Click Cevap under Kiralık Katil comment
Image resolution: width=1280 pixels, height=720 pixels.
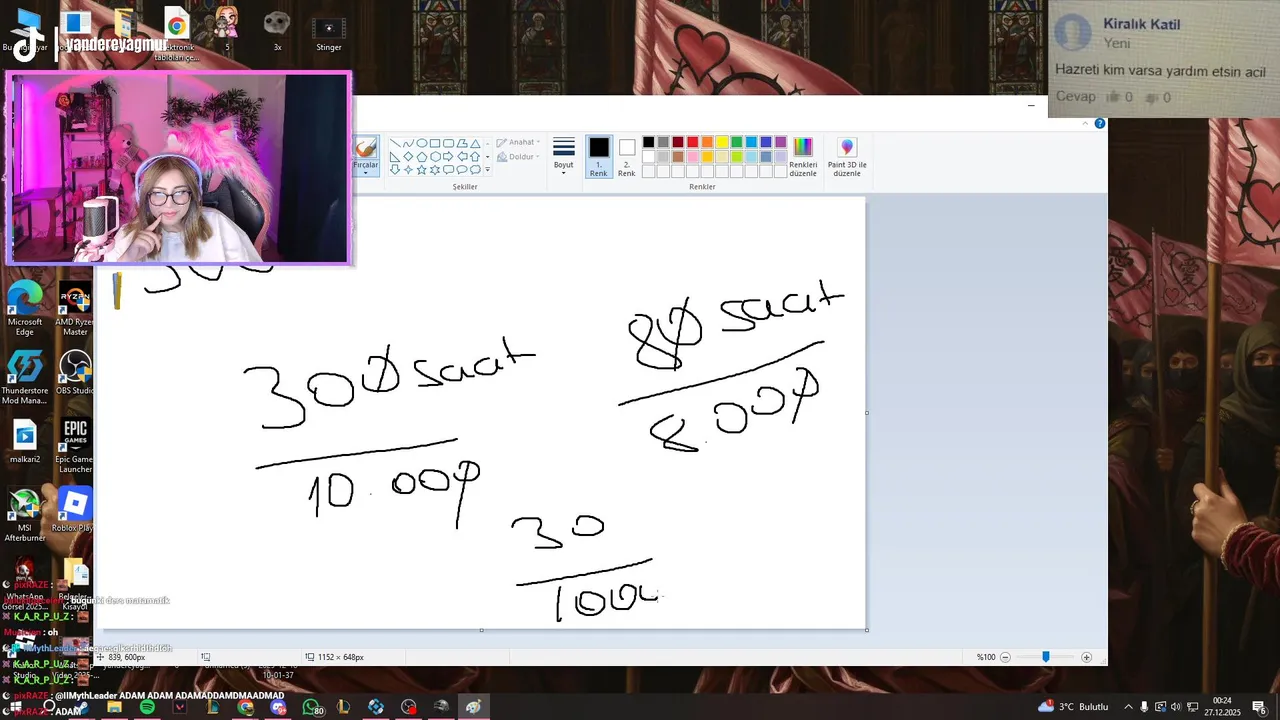pyautogui.click(x=1076, y=97)
